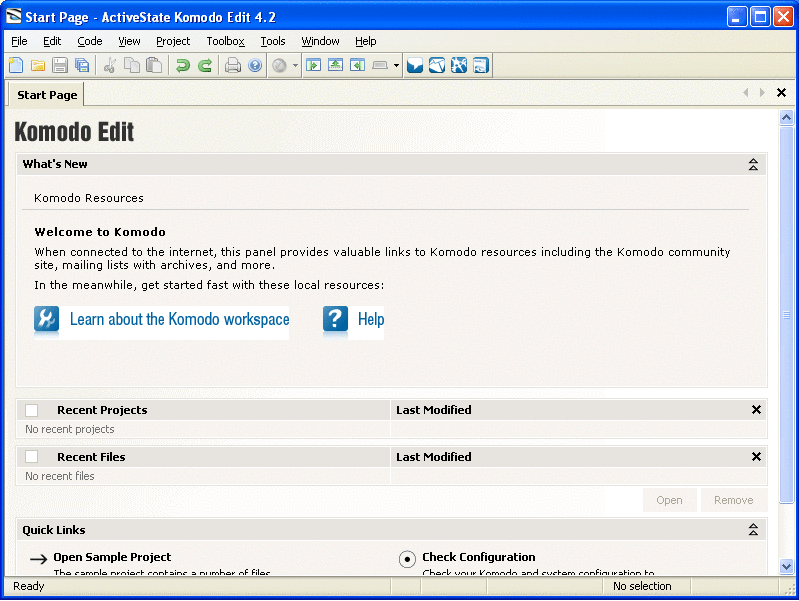The image size is (799, 601).
Task: Click the Print icon in toolbar
Action: pos(233,66)
